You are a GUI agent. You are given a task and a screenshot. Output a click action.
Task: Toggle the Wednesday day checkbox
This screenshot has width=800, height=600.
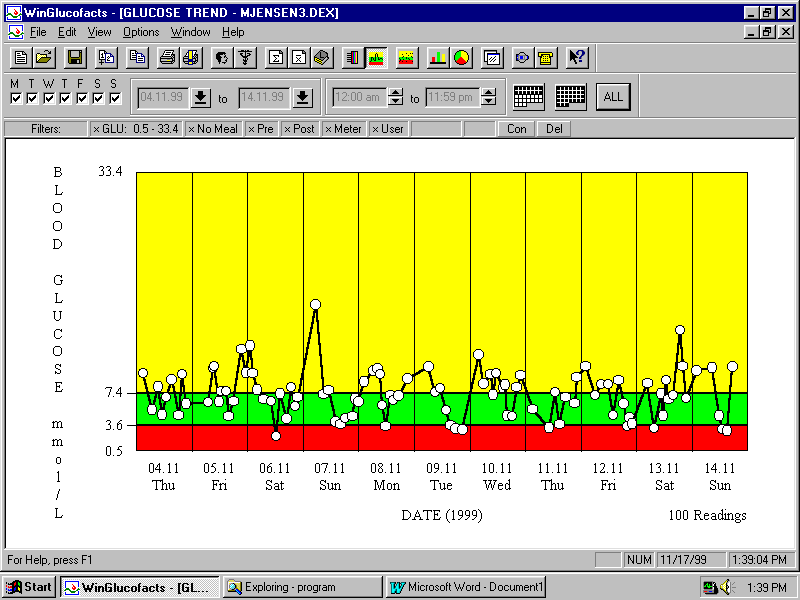pyautogui.click(x=48, y=98)
